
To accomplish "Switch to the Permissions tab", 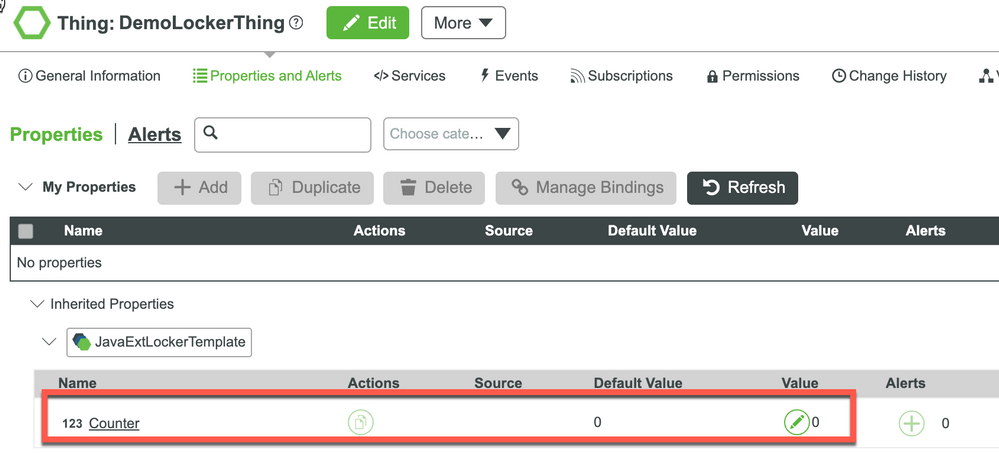I will click(x=752, y=76).
